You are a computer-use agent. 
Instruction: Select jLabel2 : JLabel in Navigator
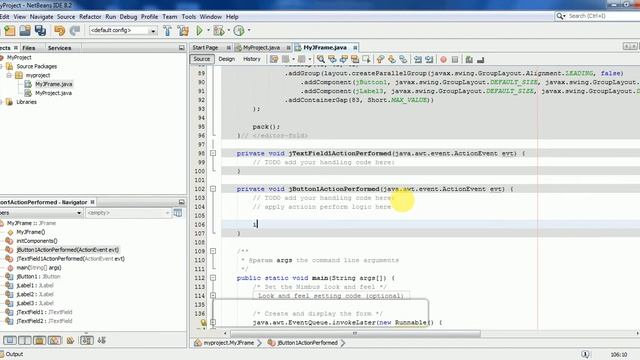(x=35, y=294)
